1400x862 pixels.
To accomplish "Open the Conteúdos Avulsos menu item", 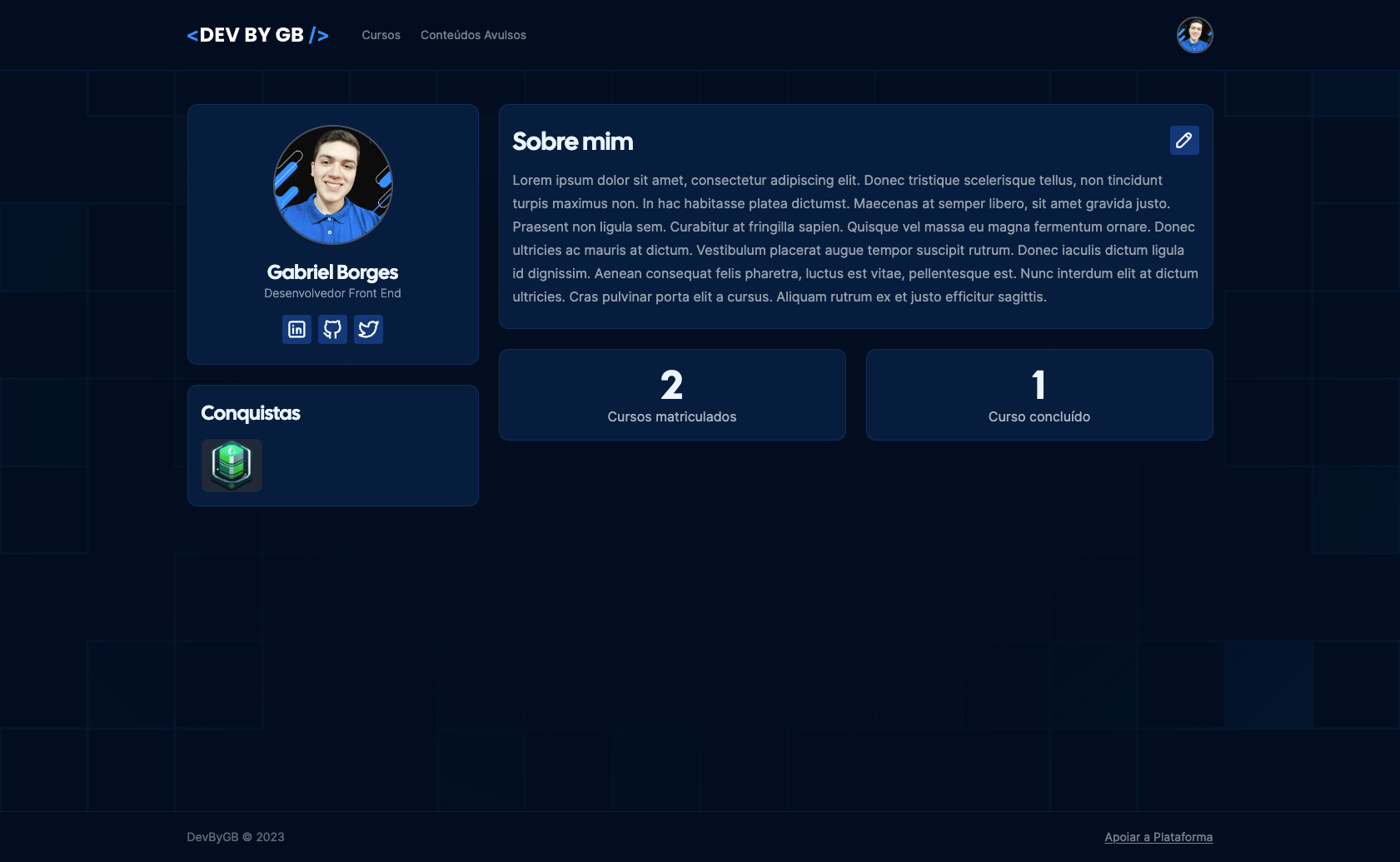I will point(473,35).
